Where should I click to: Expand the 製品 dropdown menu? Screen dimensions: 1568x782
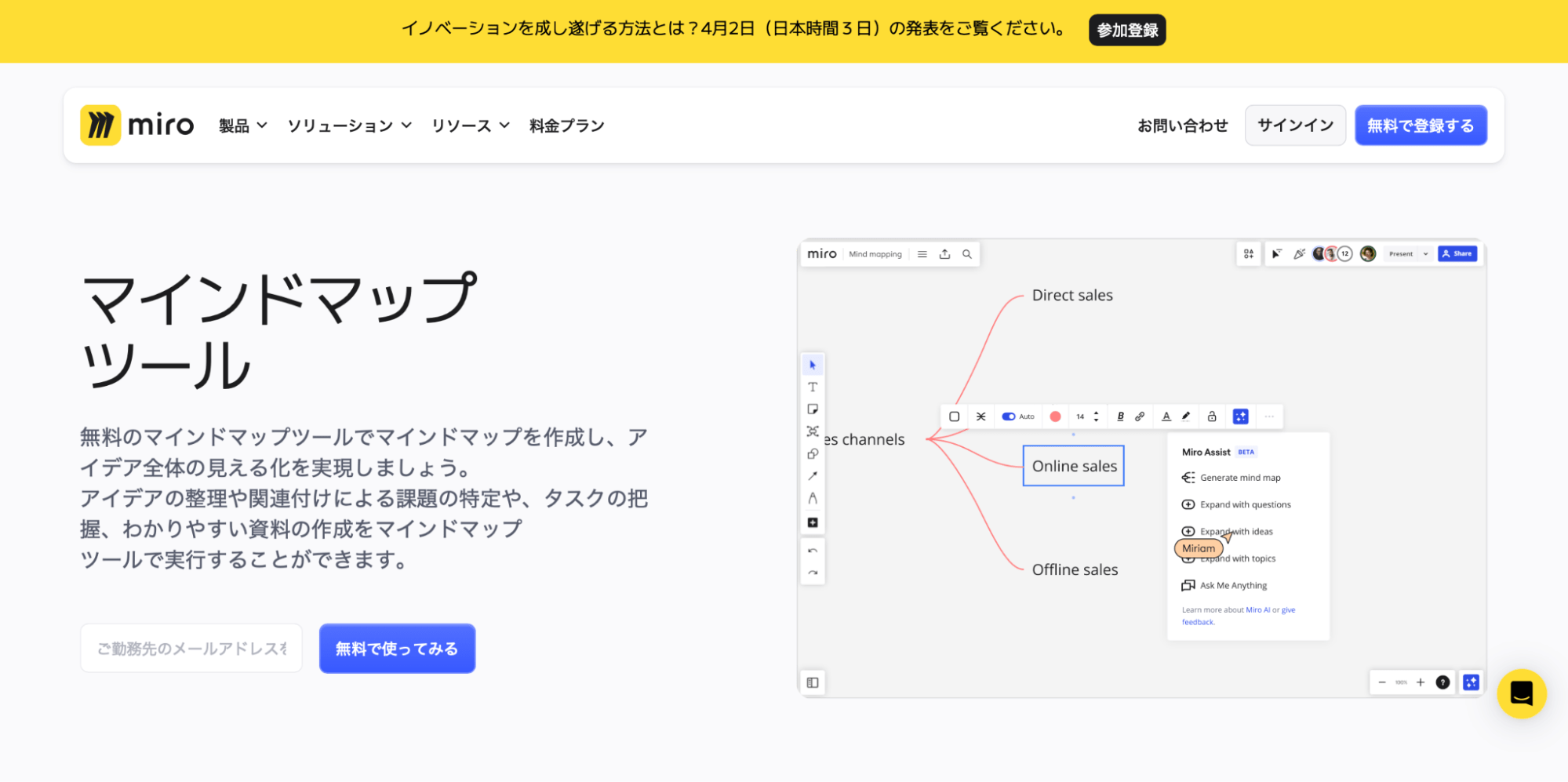tap(243, 125)
